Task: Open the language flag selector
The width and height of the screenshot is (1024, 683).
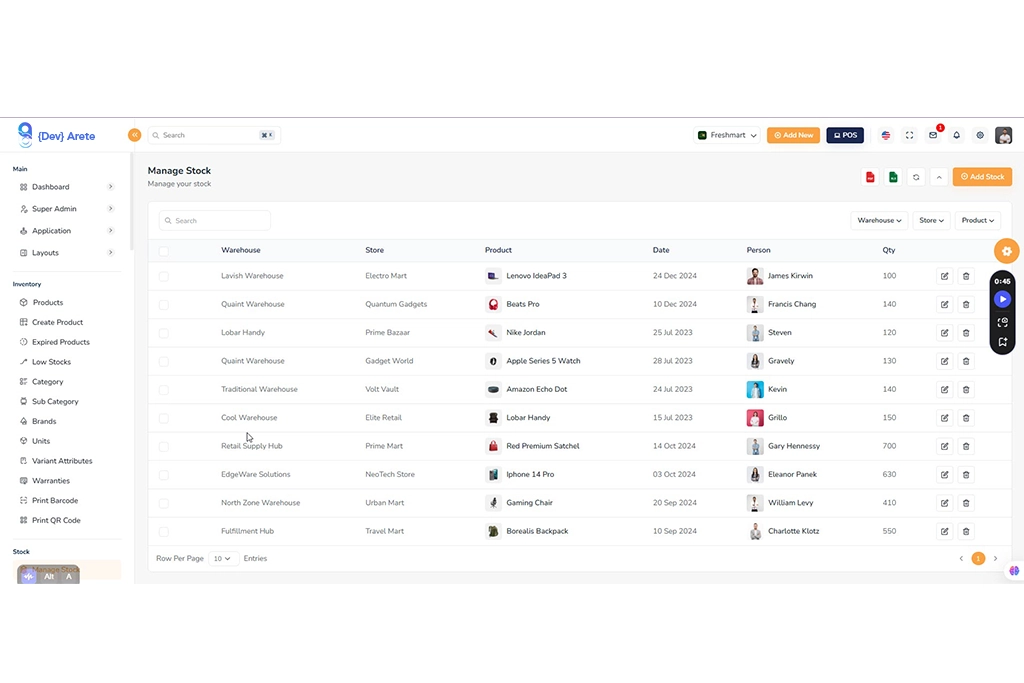Action: click(886, 135)
